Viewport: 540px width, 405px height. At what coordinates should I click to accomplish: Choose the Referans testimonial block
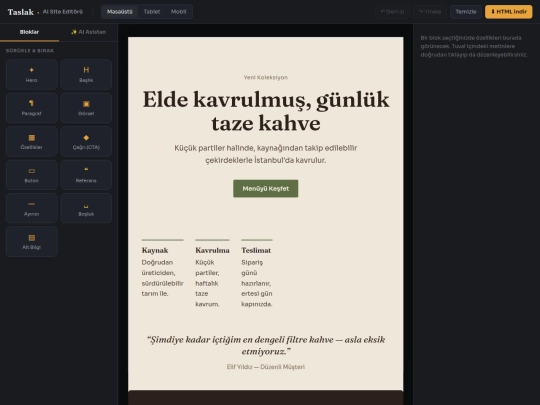[x=86, y=175]
